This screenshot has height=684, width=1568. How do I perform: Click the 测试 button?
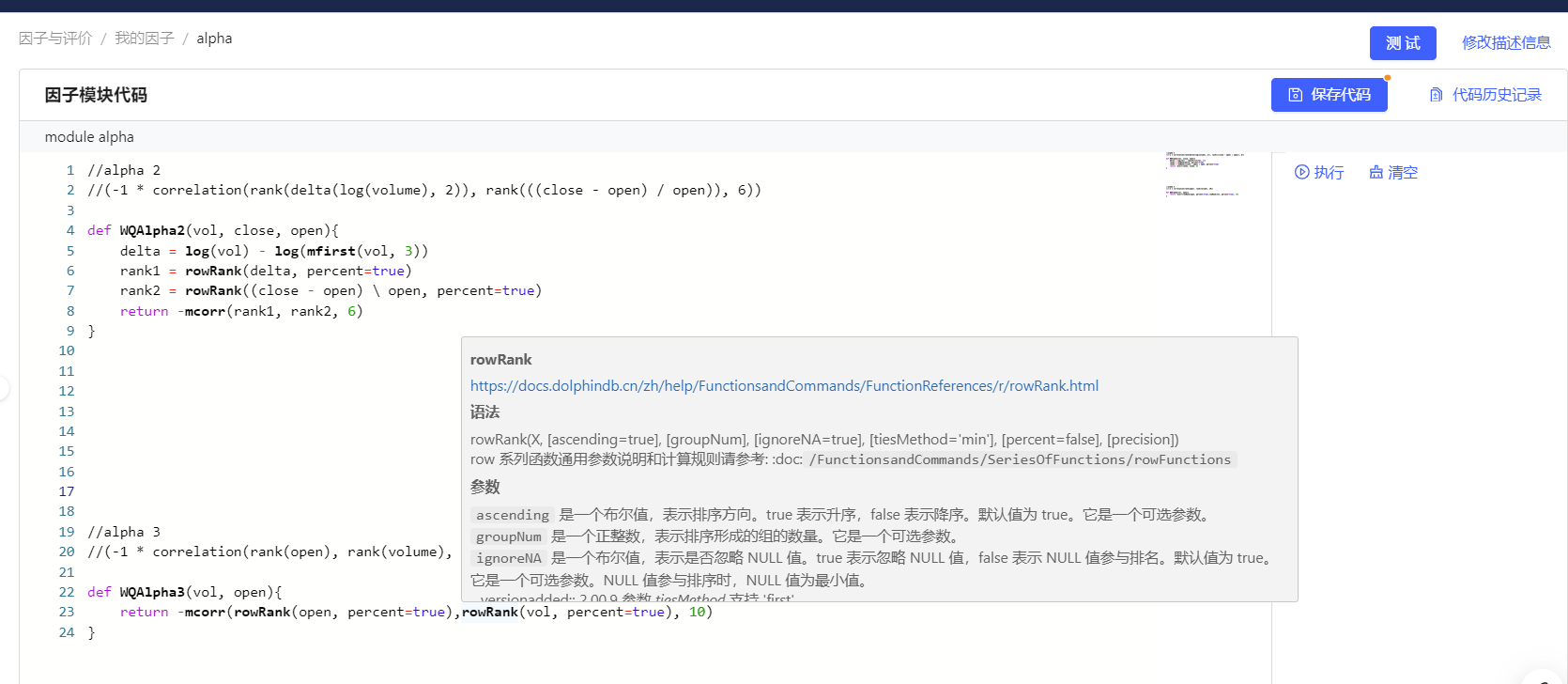coord(1402,43)
